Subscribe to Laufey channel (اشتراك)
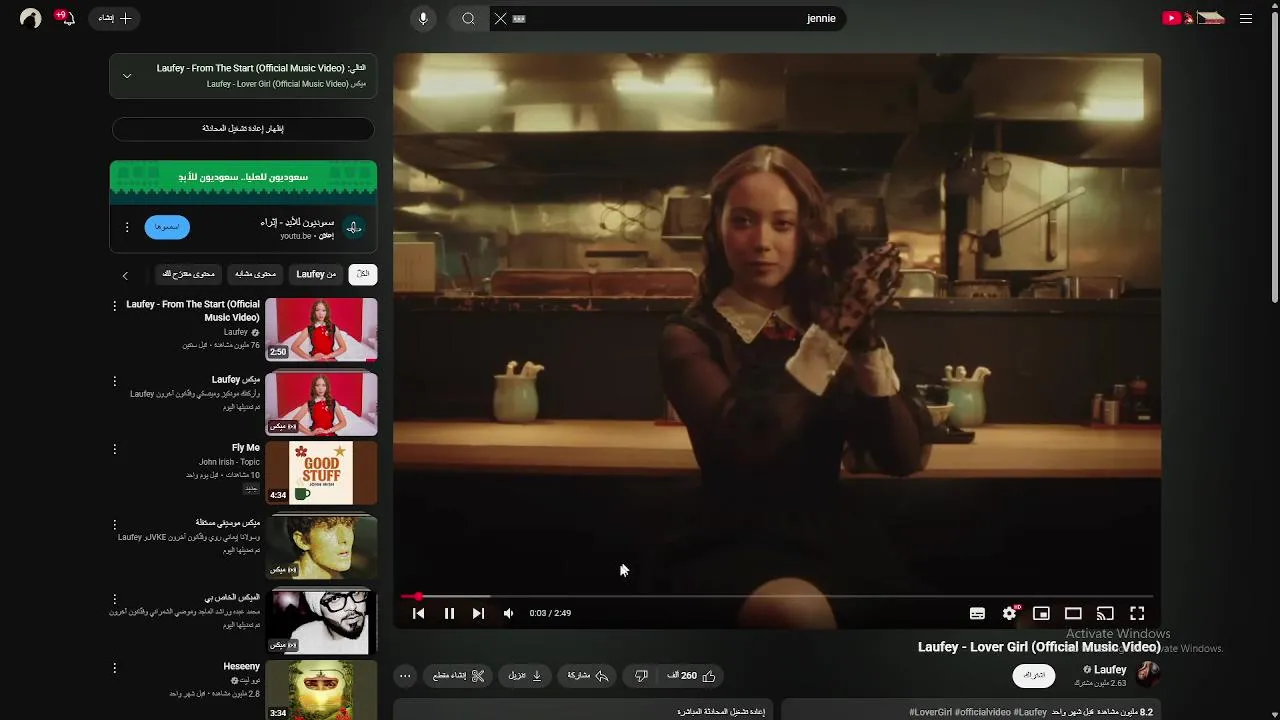The image size is (1280, 720). point(1034,675)
